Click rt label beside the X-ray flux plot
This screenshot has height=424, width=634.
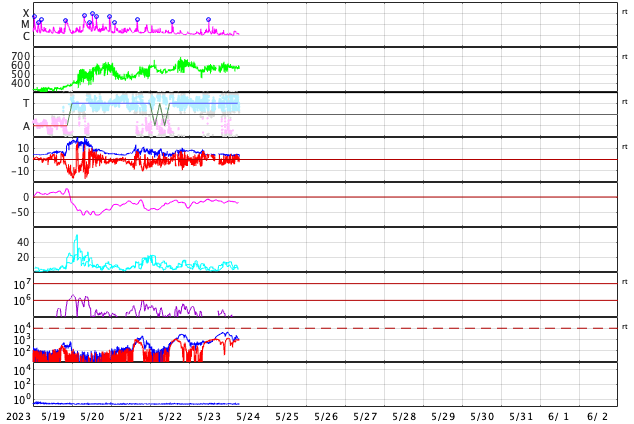click(624, 12)
